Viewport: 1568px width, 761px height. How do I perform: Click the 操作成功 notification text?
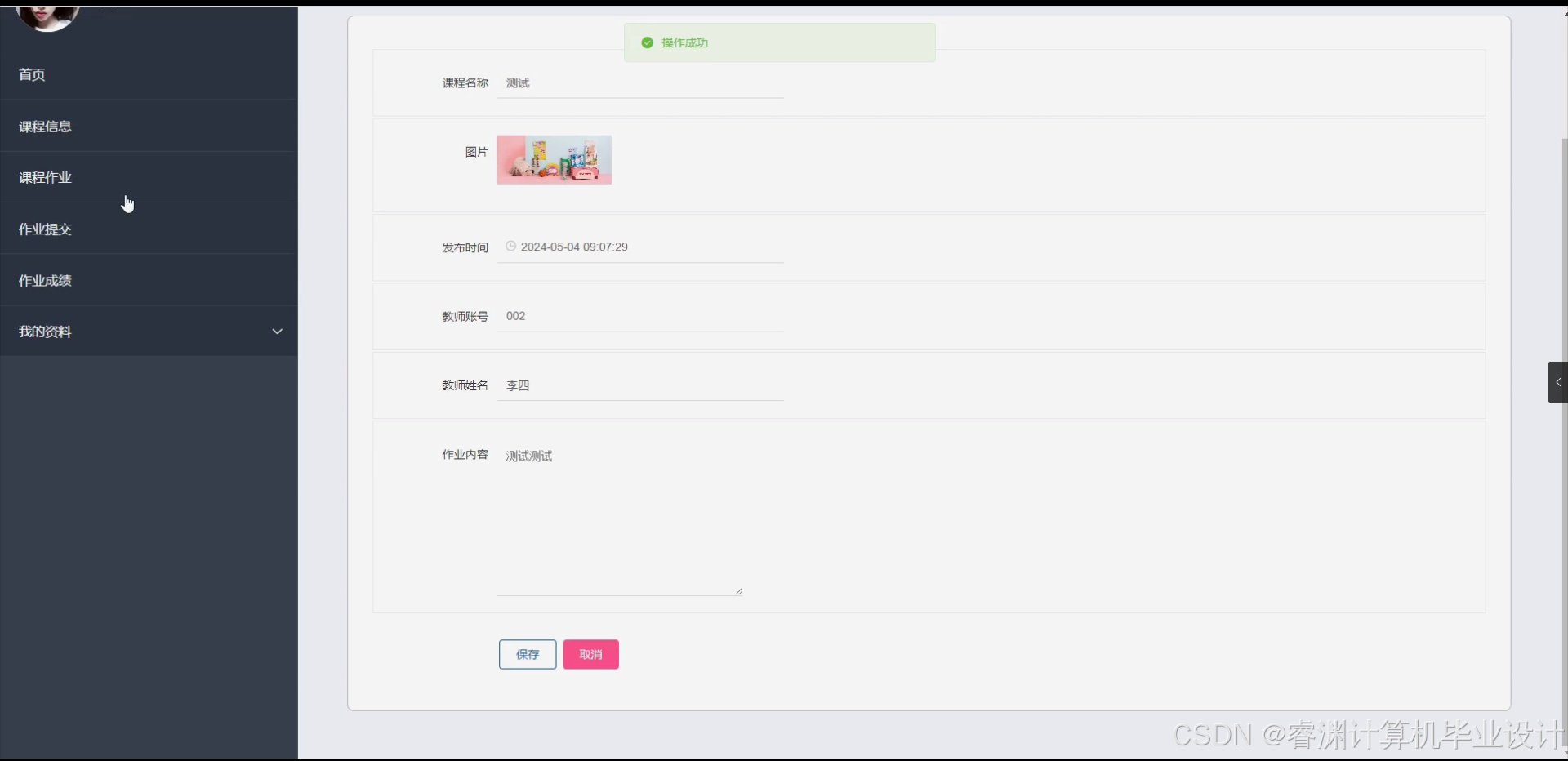pos(684,42)
